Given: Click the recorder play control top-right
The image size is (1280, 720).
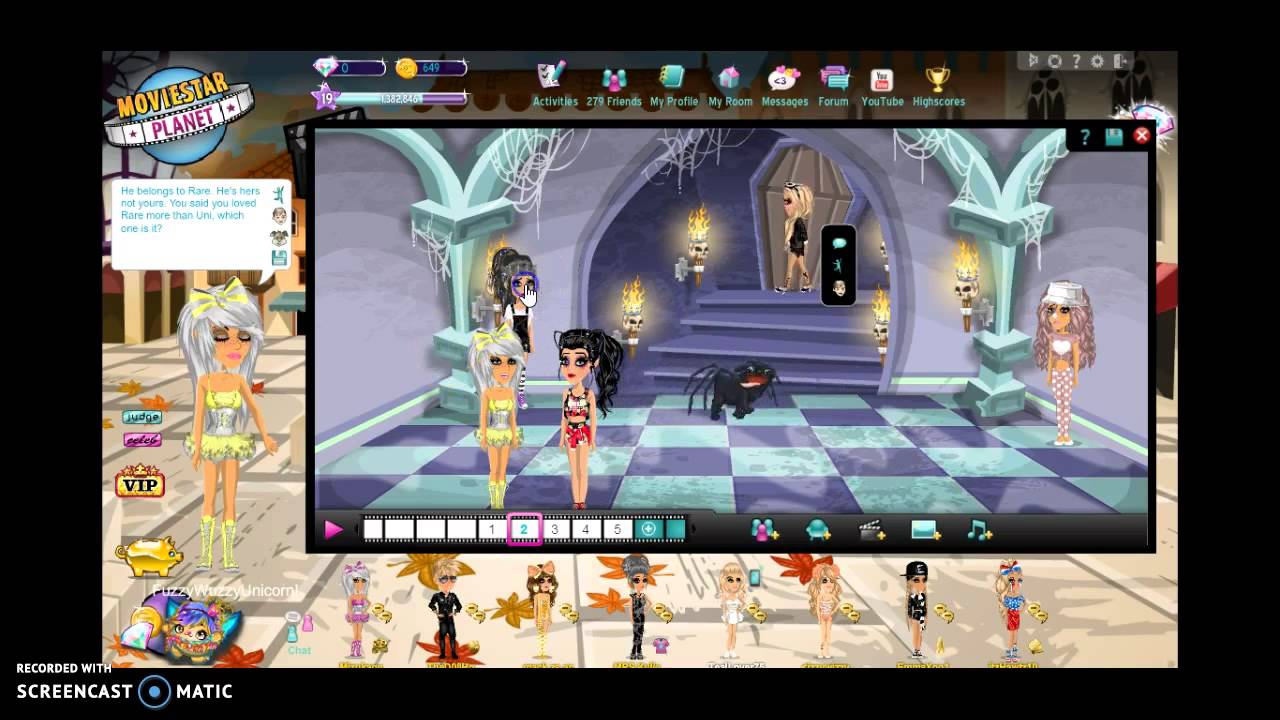Looking at the screenshot, I should pyautogui.click(x=1034, y=61).
